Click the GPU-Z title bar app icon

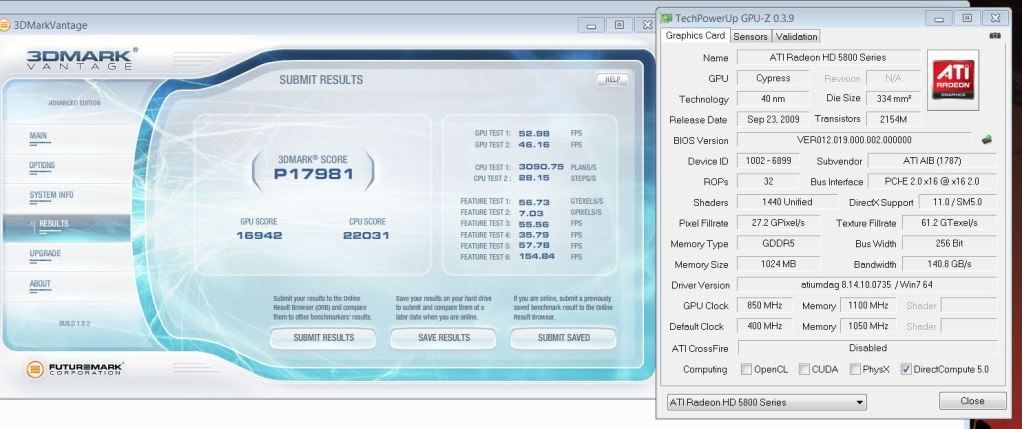(666, 18)
